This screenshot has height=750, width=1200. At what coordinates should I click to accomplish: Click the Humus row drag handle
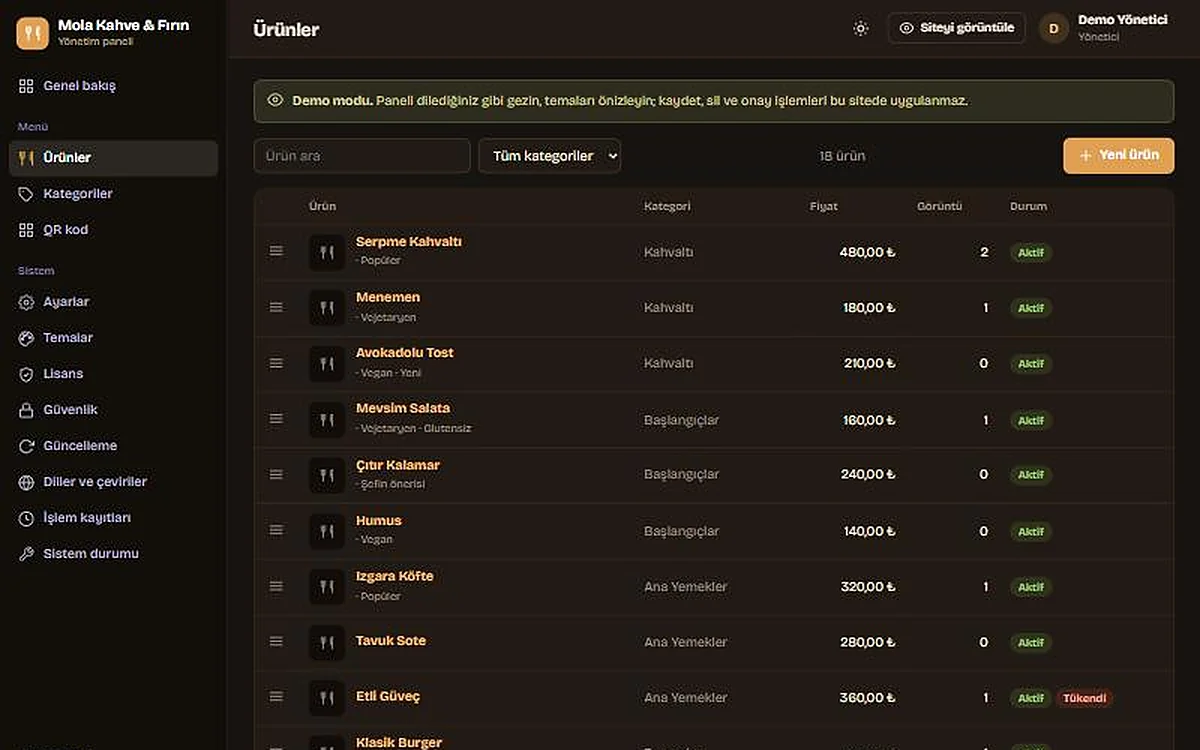277,530
